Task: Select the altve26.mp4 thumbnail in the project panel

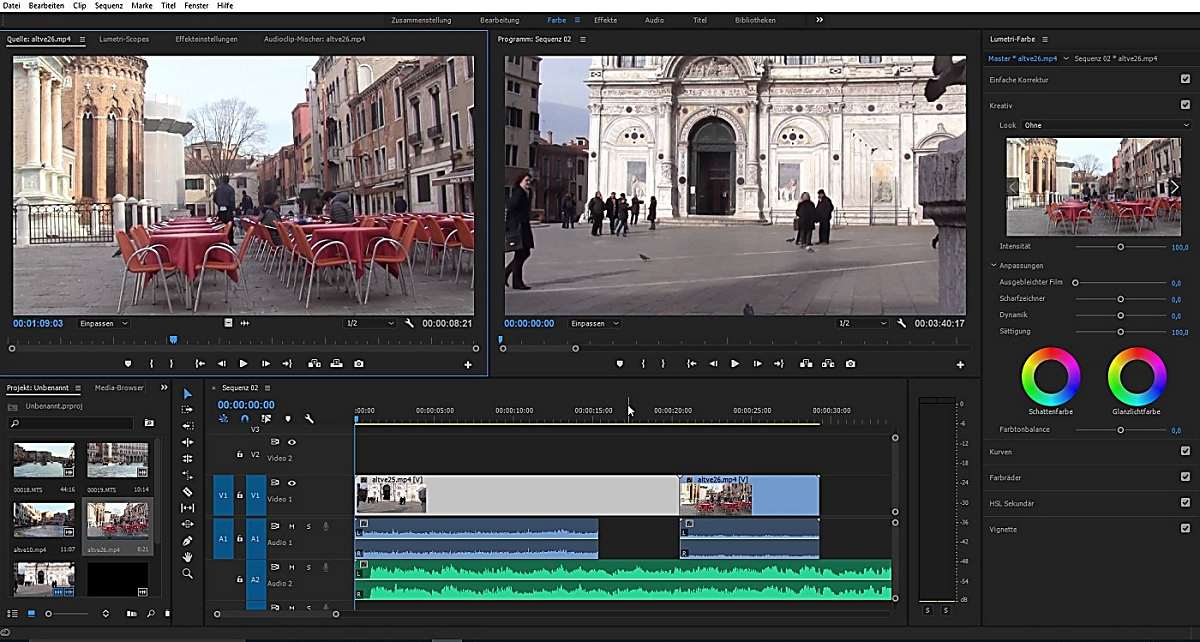Action: click(x=119, y=521)
